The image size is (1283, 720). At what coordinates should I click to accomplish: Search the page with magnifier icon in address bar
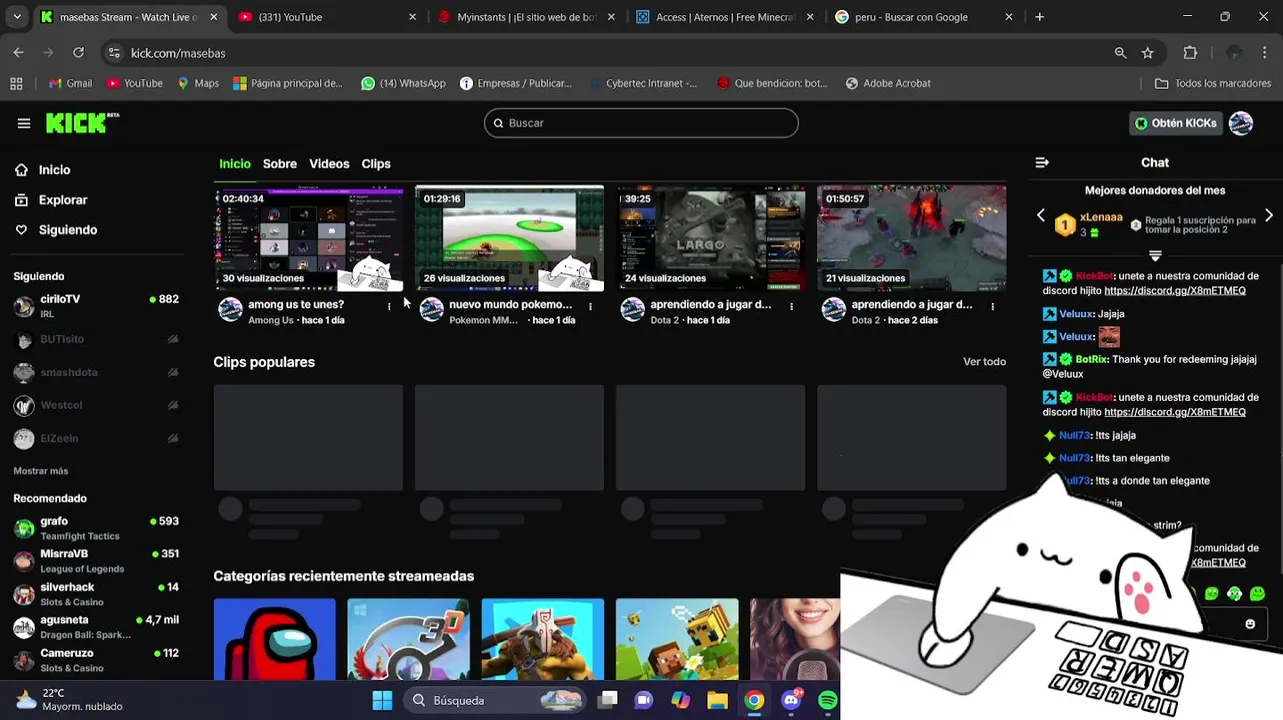tap(1120, 53)
